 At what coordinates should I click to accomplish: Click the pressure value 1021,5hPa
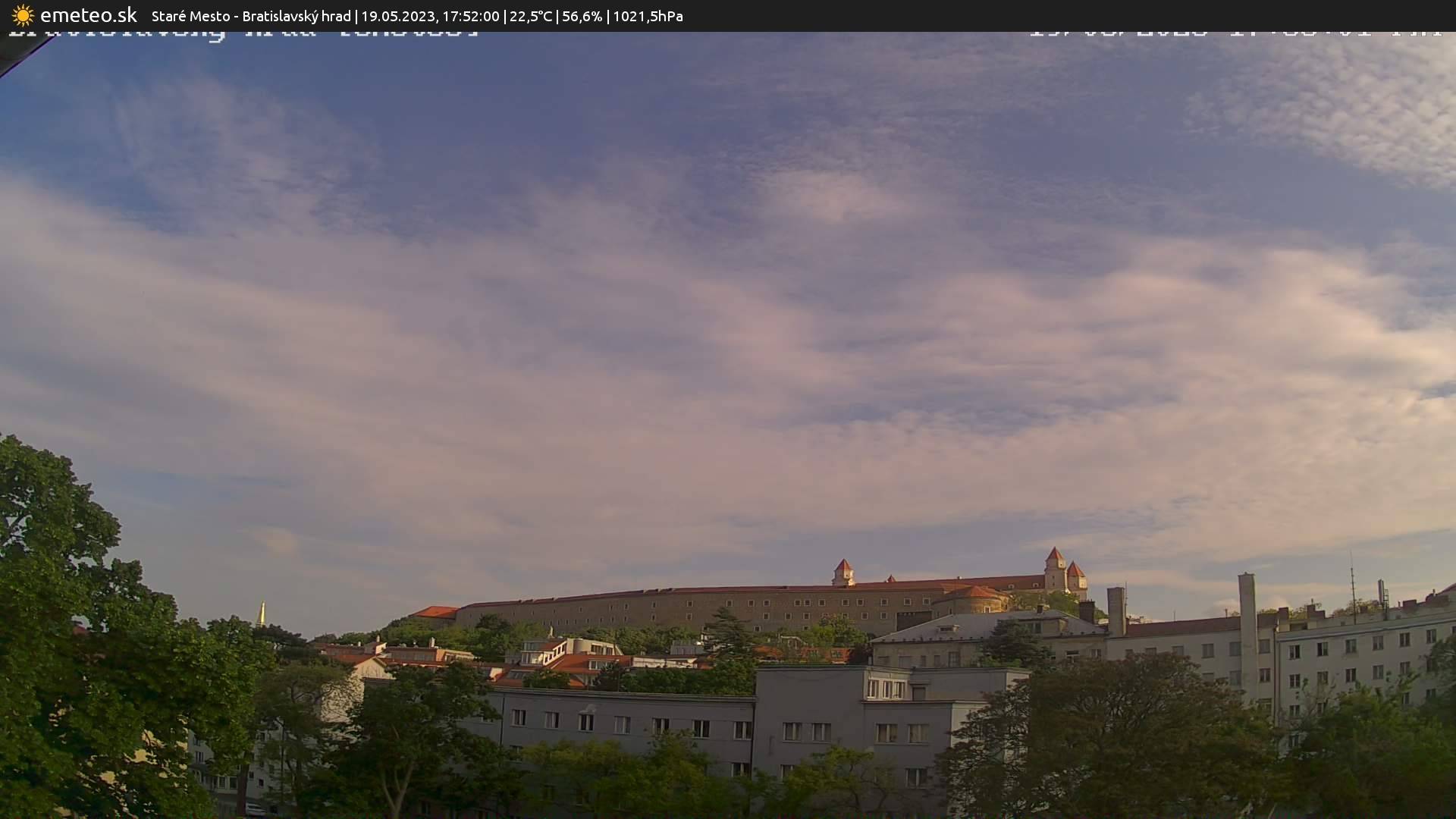[x=648, y=15]
